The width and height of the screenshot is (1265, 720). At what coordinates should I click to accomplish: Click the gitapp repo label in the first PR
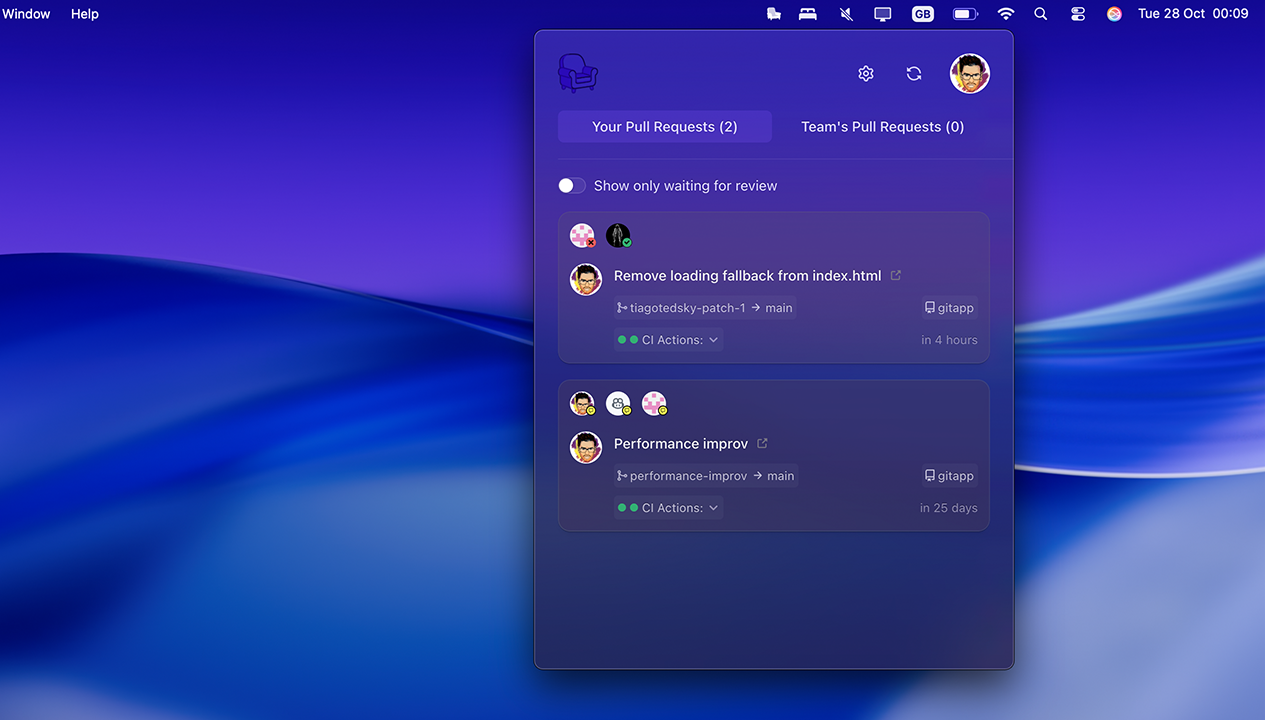point(950,308)
